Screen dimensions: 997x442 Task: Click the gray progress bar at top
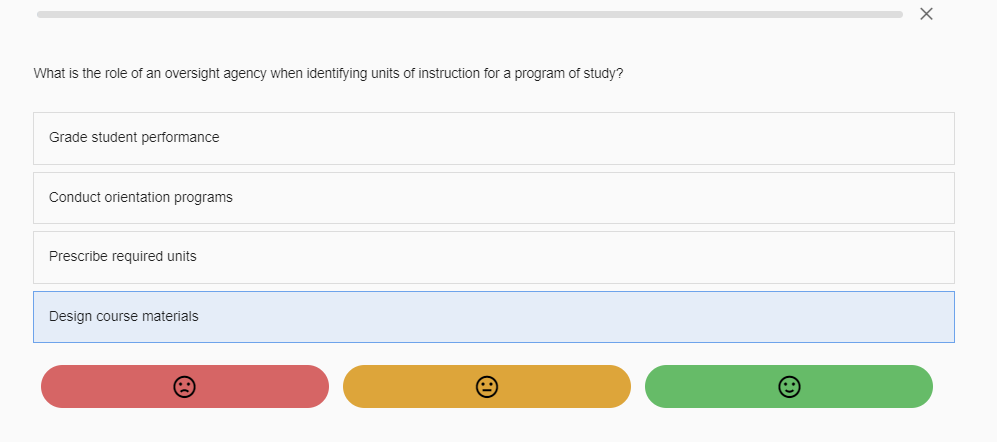pos(469,14)
